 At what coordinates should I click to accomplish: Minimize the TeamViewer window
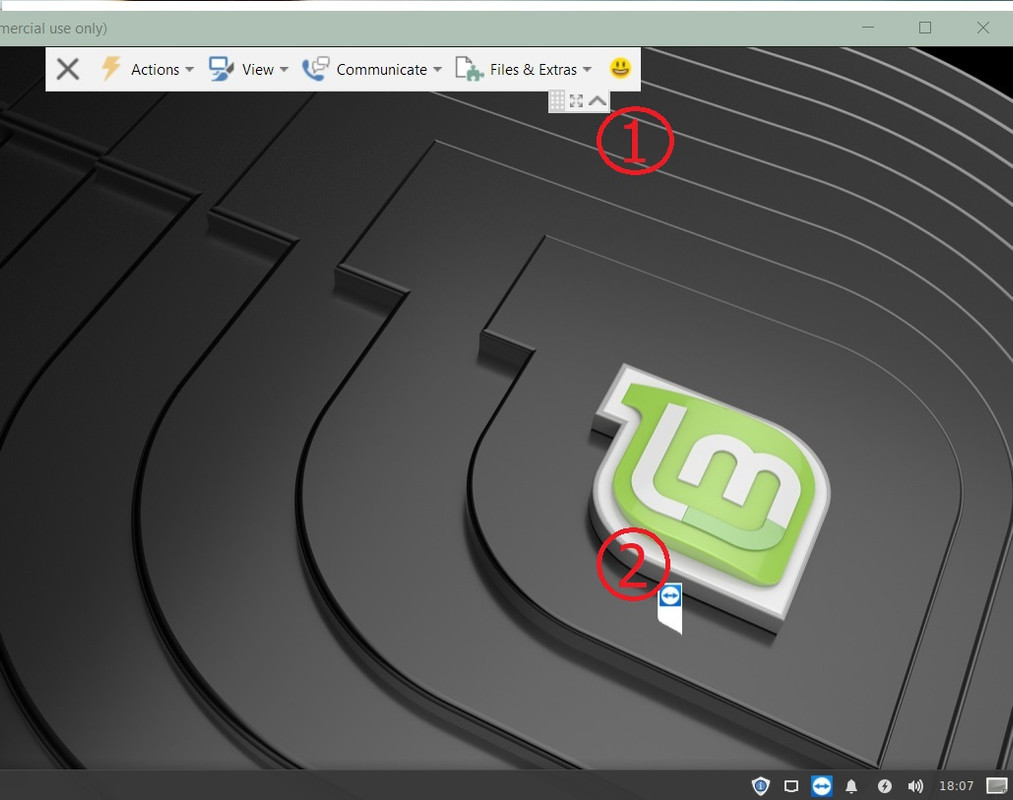[x=868, y=28]
